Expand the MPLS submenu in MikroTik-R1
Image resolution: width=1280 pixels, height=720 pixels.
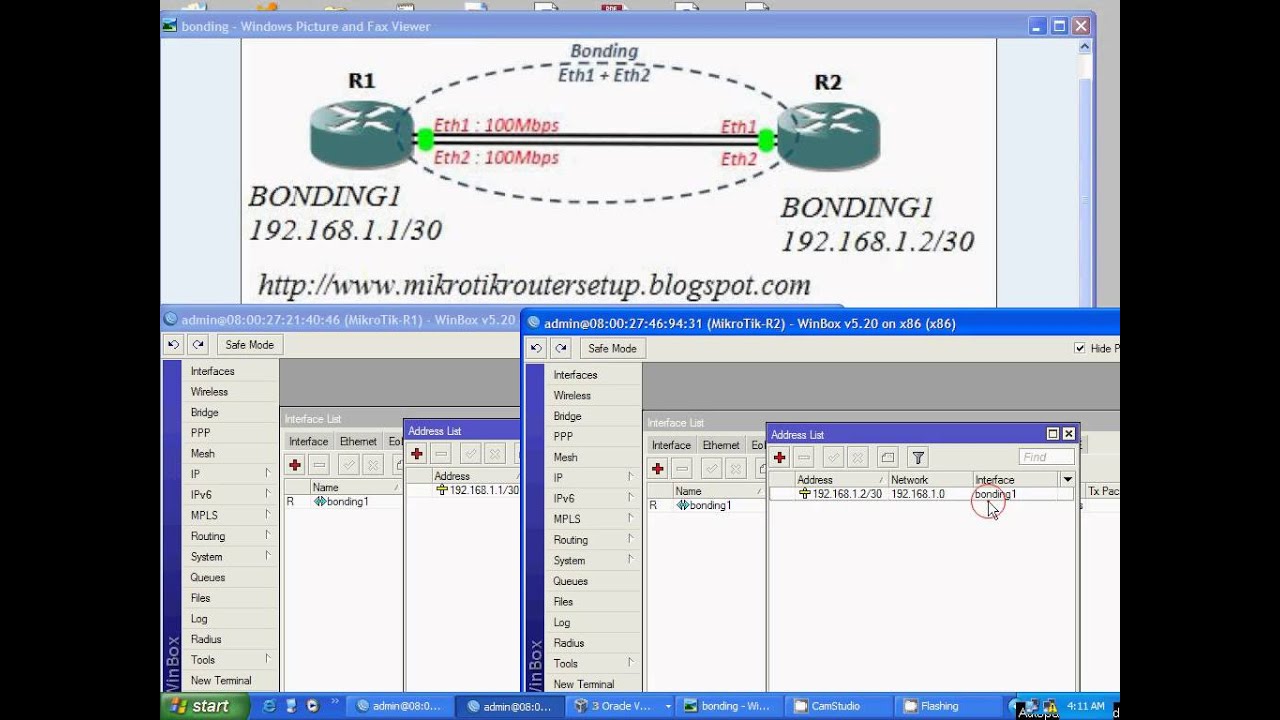point(267,515)
